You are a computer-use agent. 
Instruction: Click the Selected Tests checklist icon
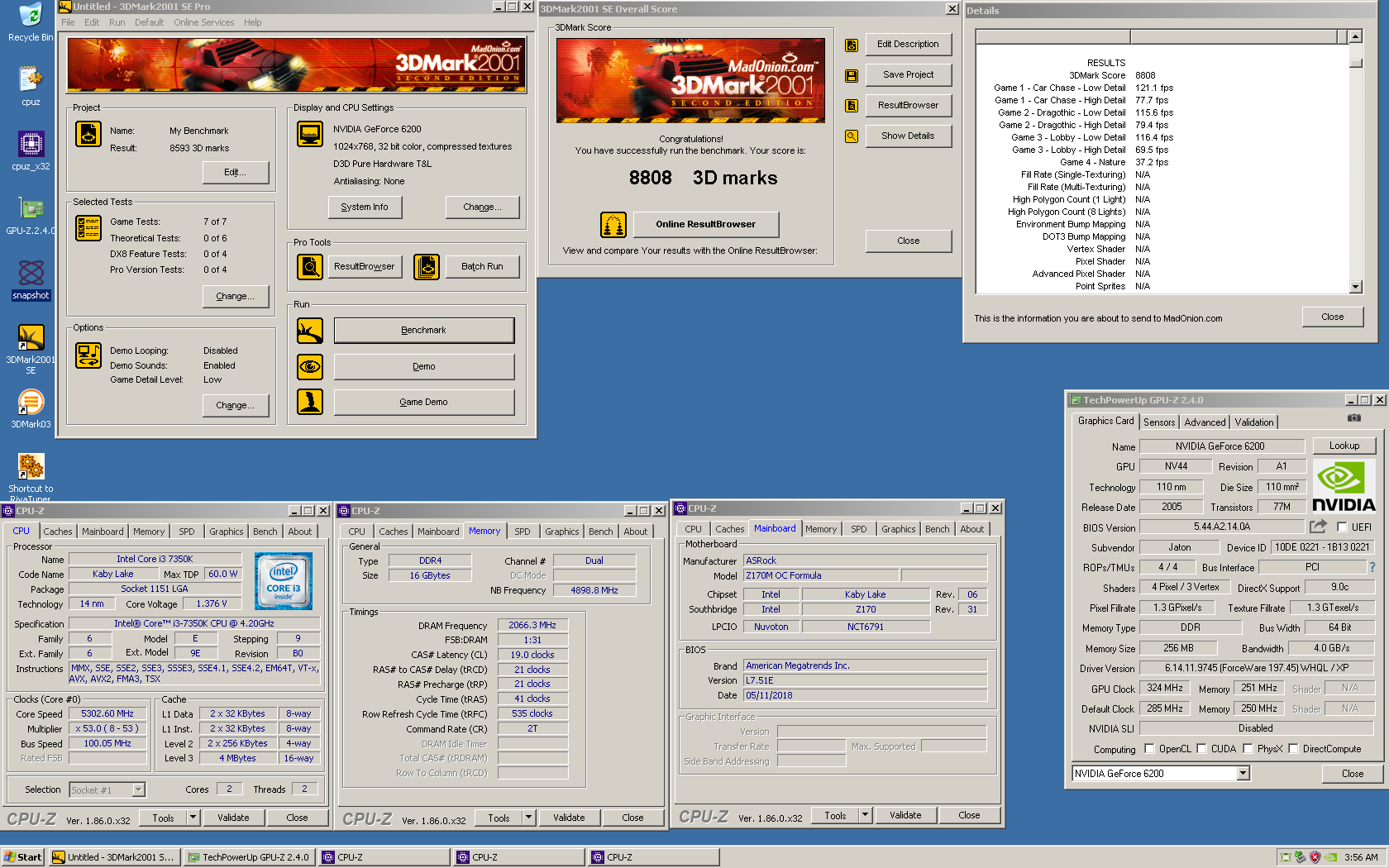(x=88, y=227)
